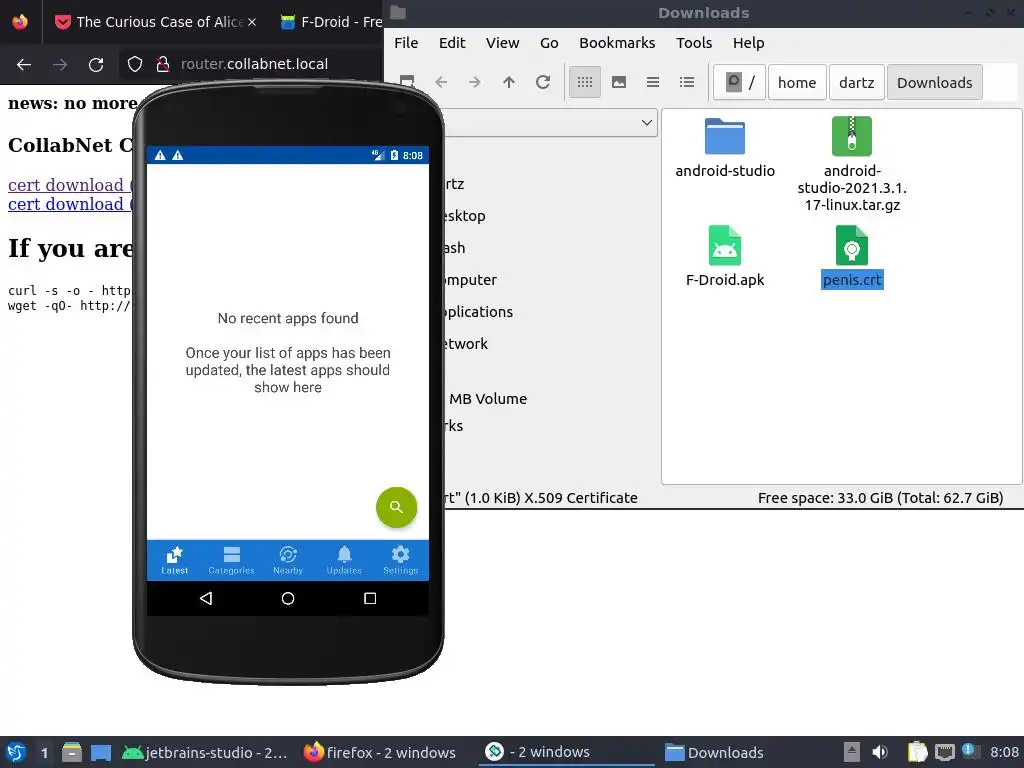Viewport: 1024px width, 768px height.
Task: Click the show desktop taskbar icon
Action: (x=101, y=752)
